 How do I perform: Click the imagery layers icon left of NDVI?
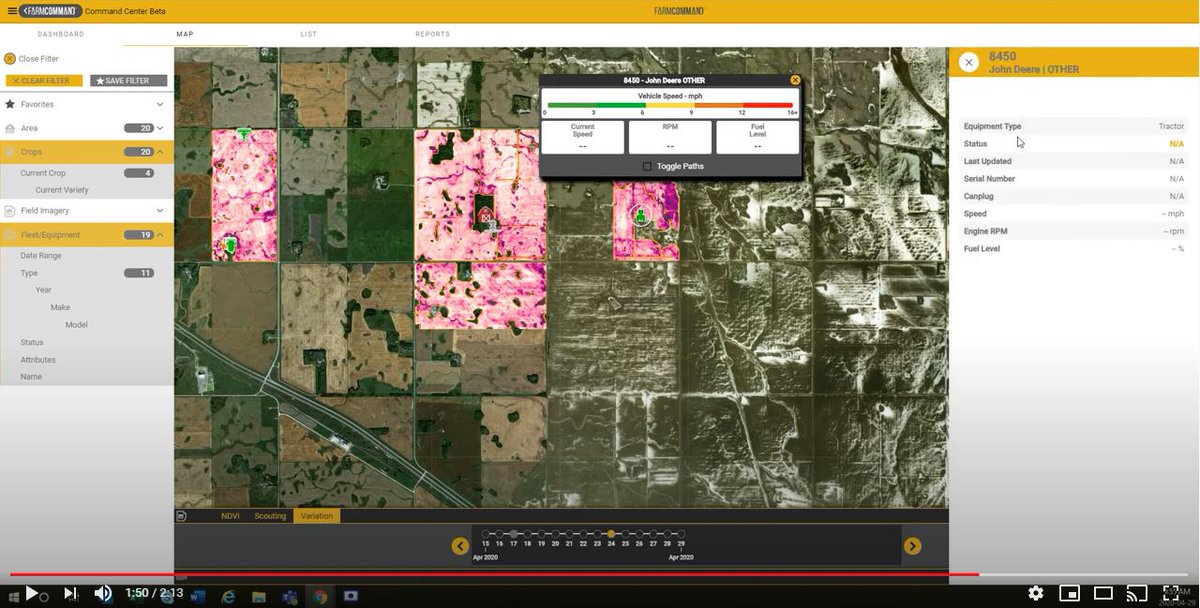[x=181, y=516]
